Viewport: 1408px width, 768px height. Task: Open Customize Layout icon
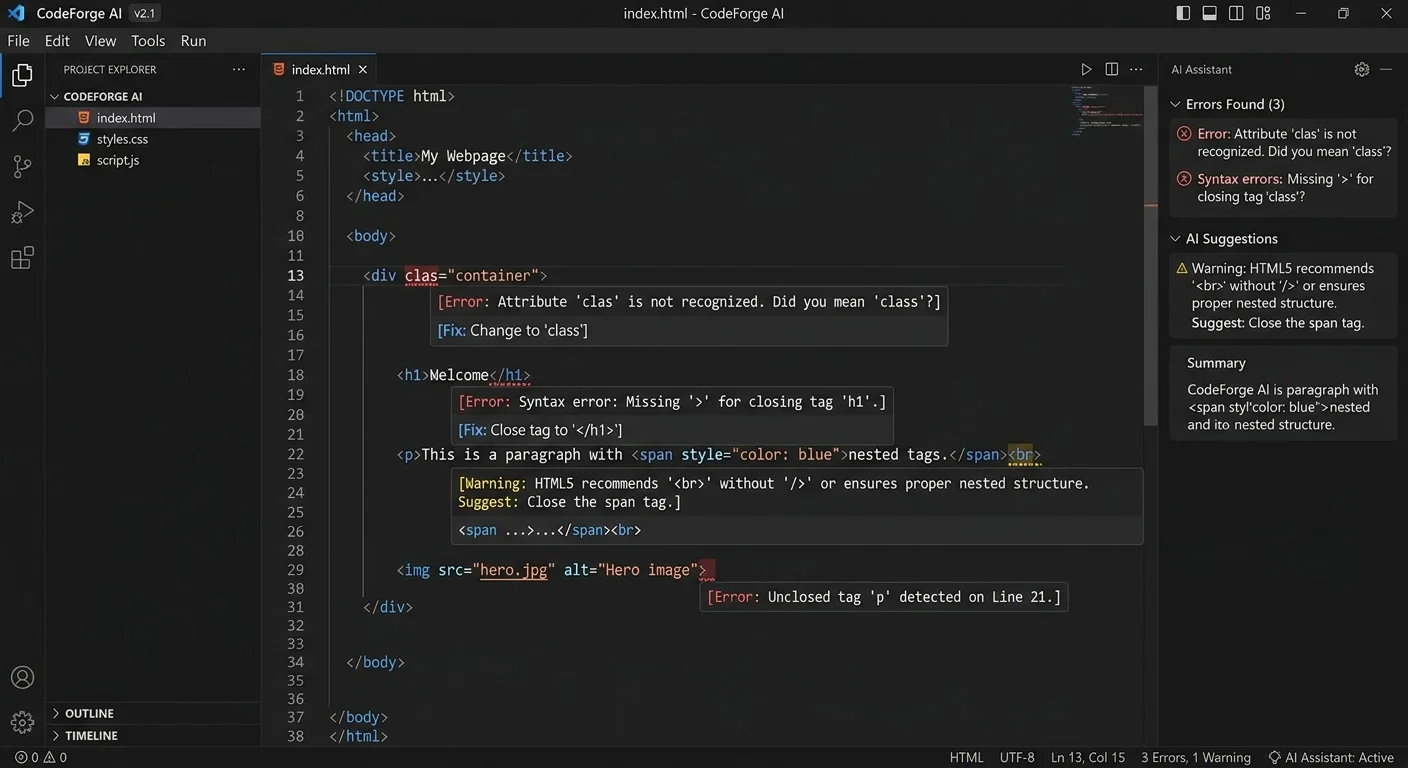[1263, 13]
